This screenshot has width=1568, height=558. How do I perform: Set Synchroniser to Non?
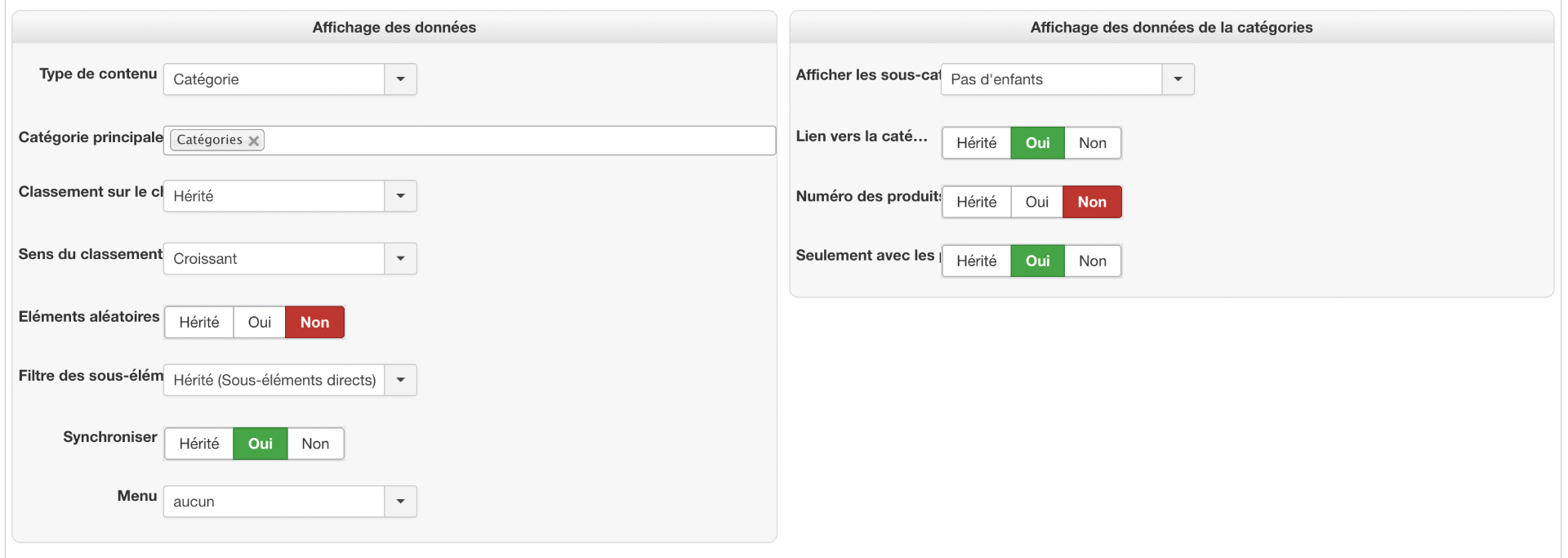[315, 444]
